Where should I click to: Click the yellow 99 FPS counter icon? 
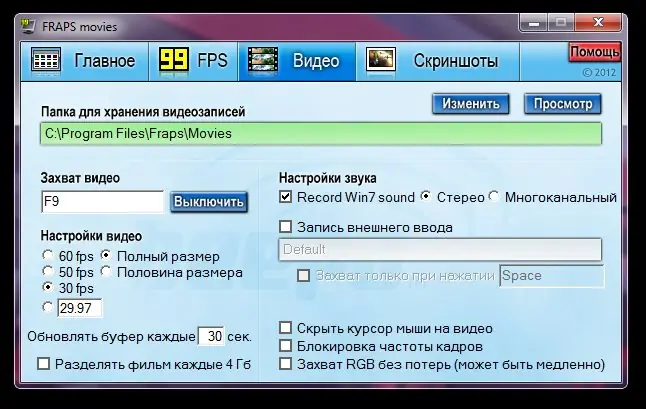pos(174,61)
